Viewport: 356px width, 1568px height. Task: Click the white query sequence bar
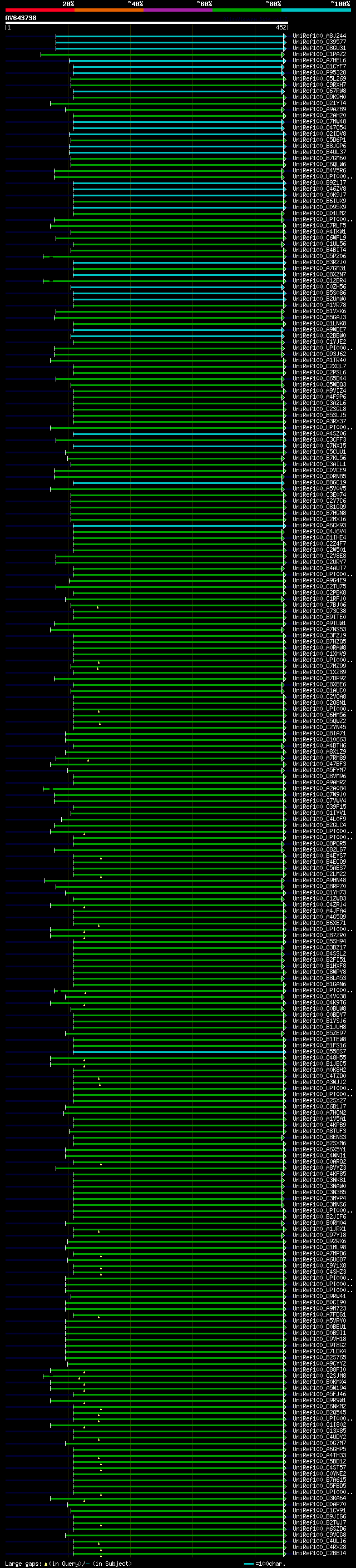pyautogui.click(x=147, y=22)
